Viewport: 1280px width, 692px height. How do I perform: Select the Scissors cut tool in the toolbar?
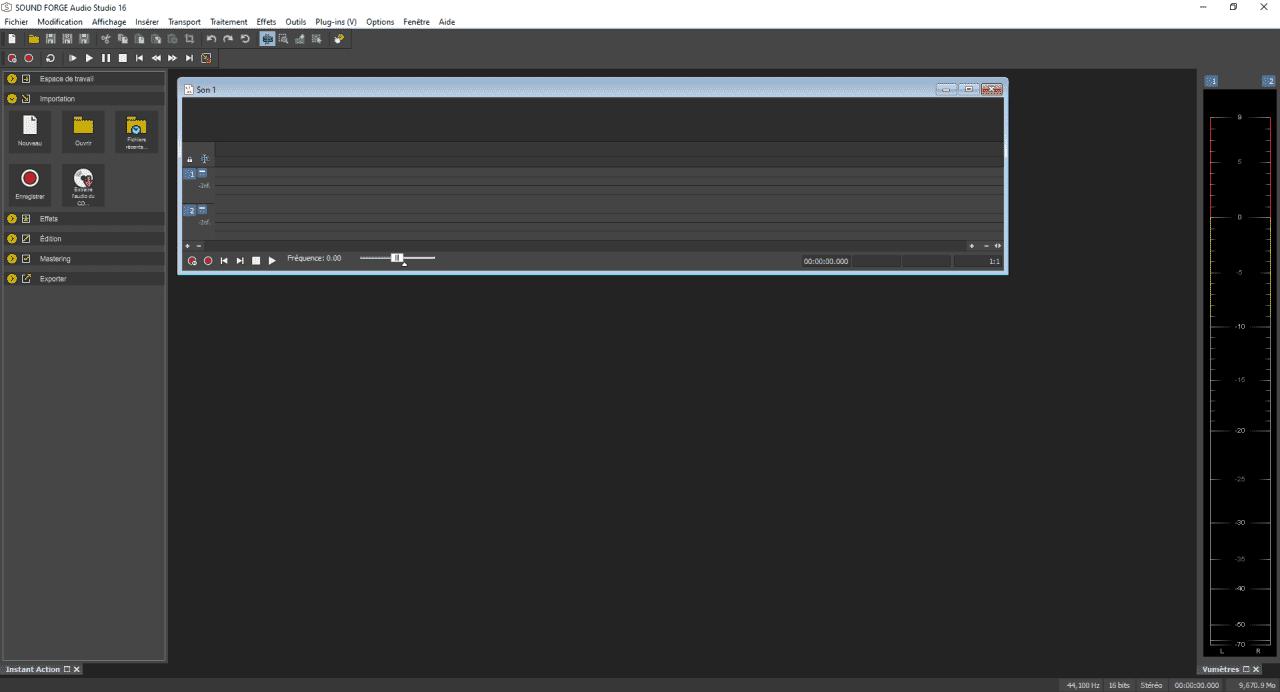coord(107,38)
